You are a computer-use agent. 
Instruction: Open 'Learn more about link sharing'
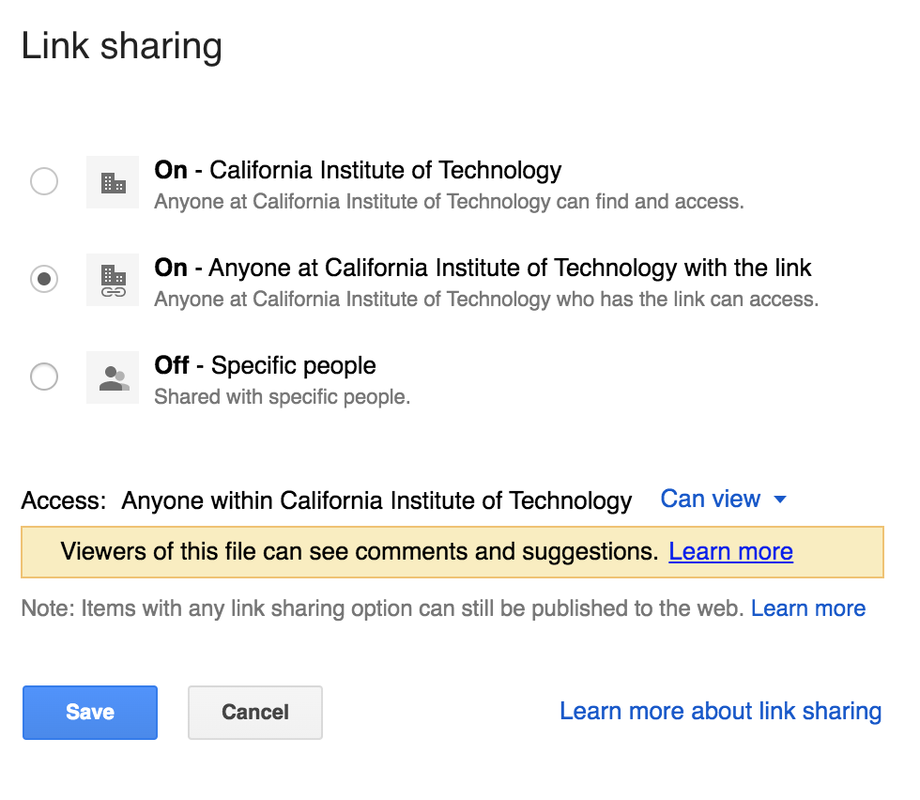point(720,711)
